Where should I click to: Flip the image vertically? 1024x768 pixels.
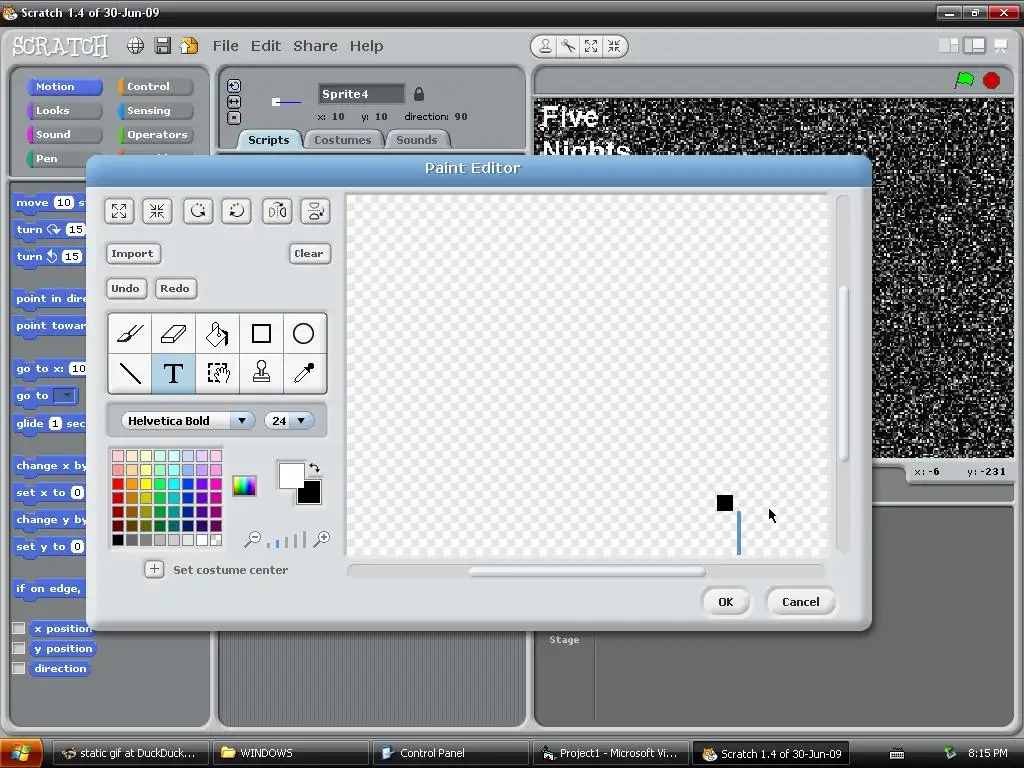tap(315, 211)
